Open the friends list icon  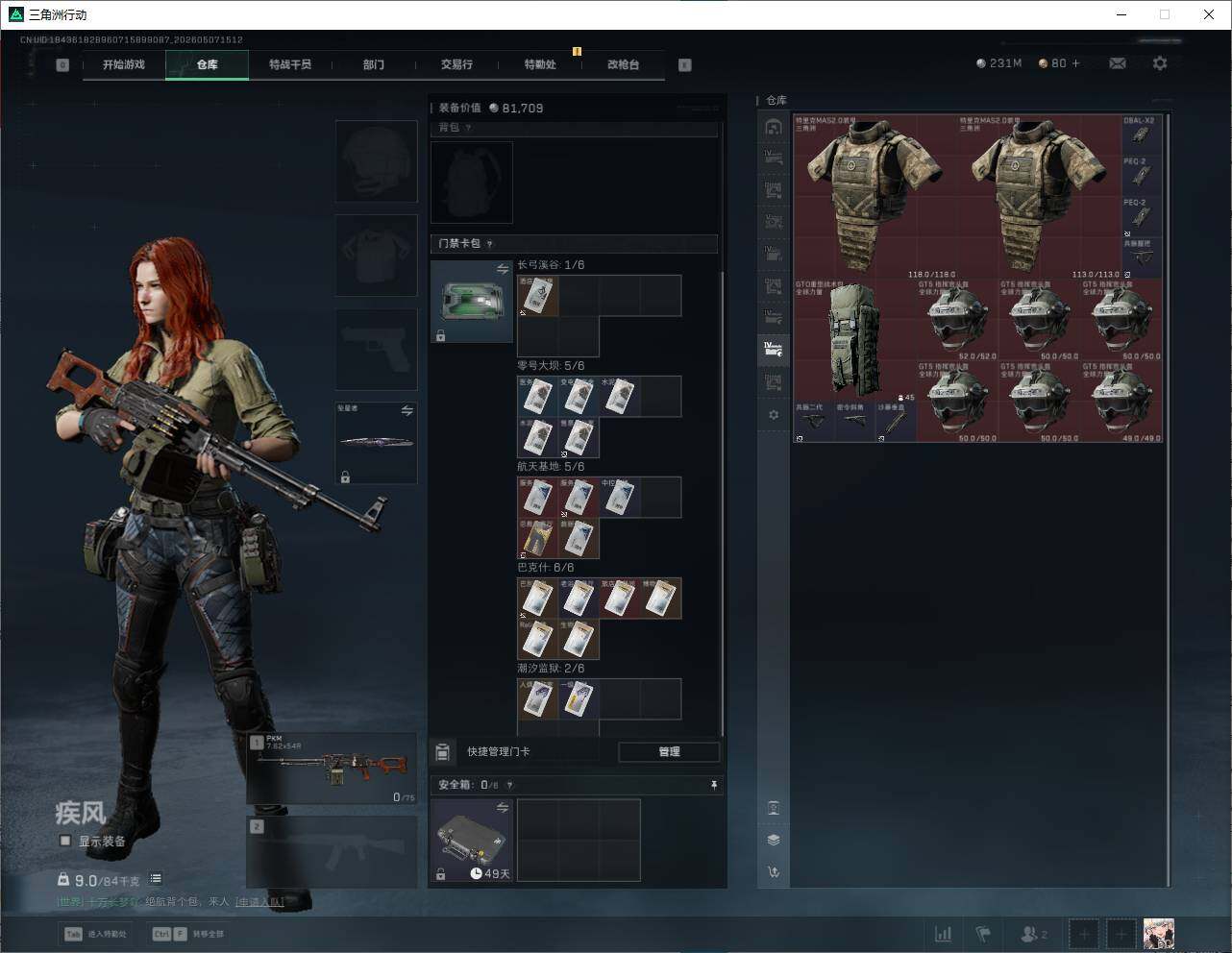point(1033,934)
